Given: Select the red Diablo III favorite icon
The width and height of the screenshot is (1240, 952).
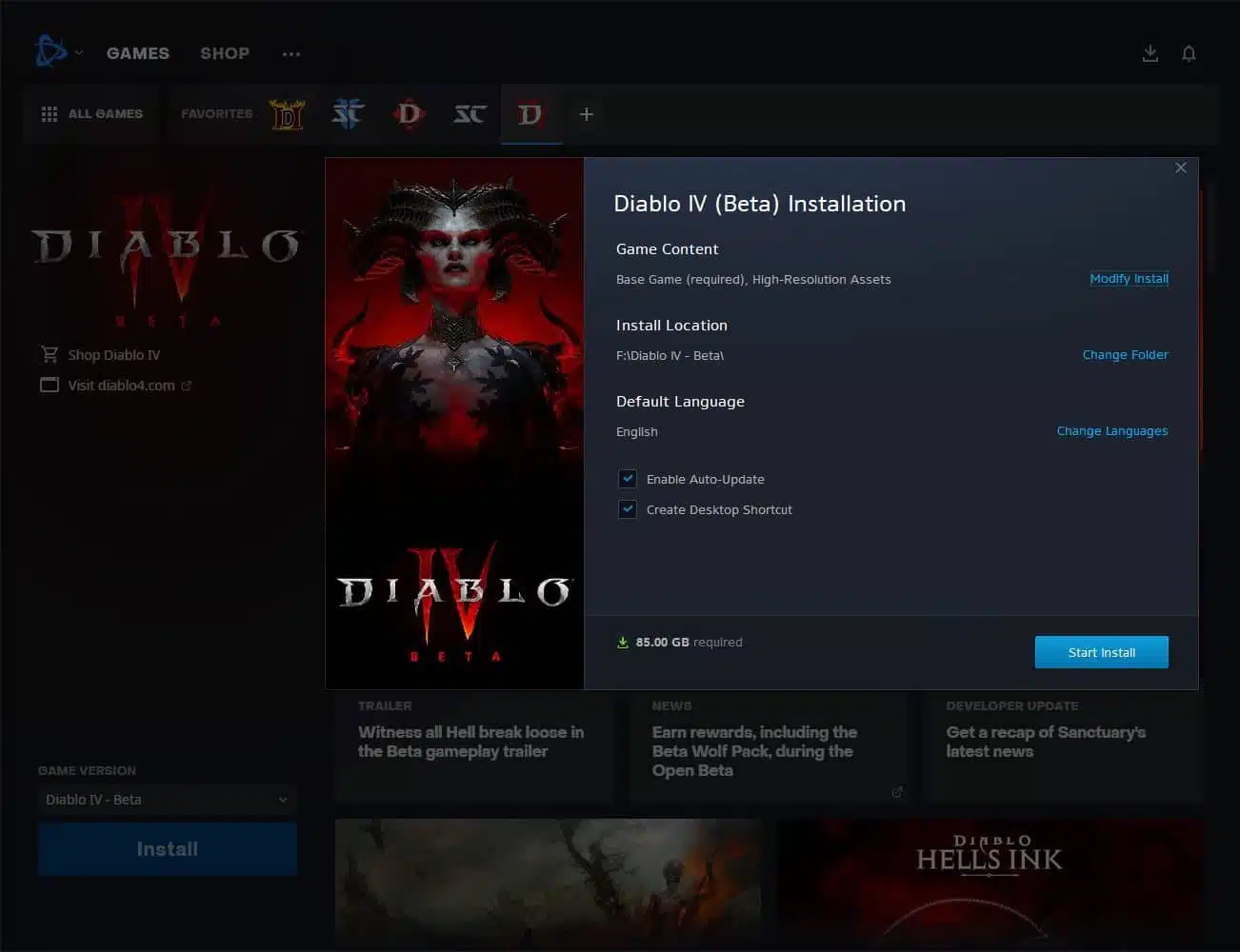Looking at the screenshot, I should 409,114.
